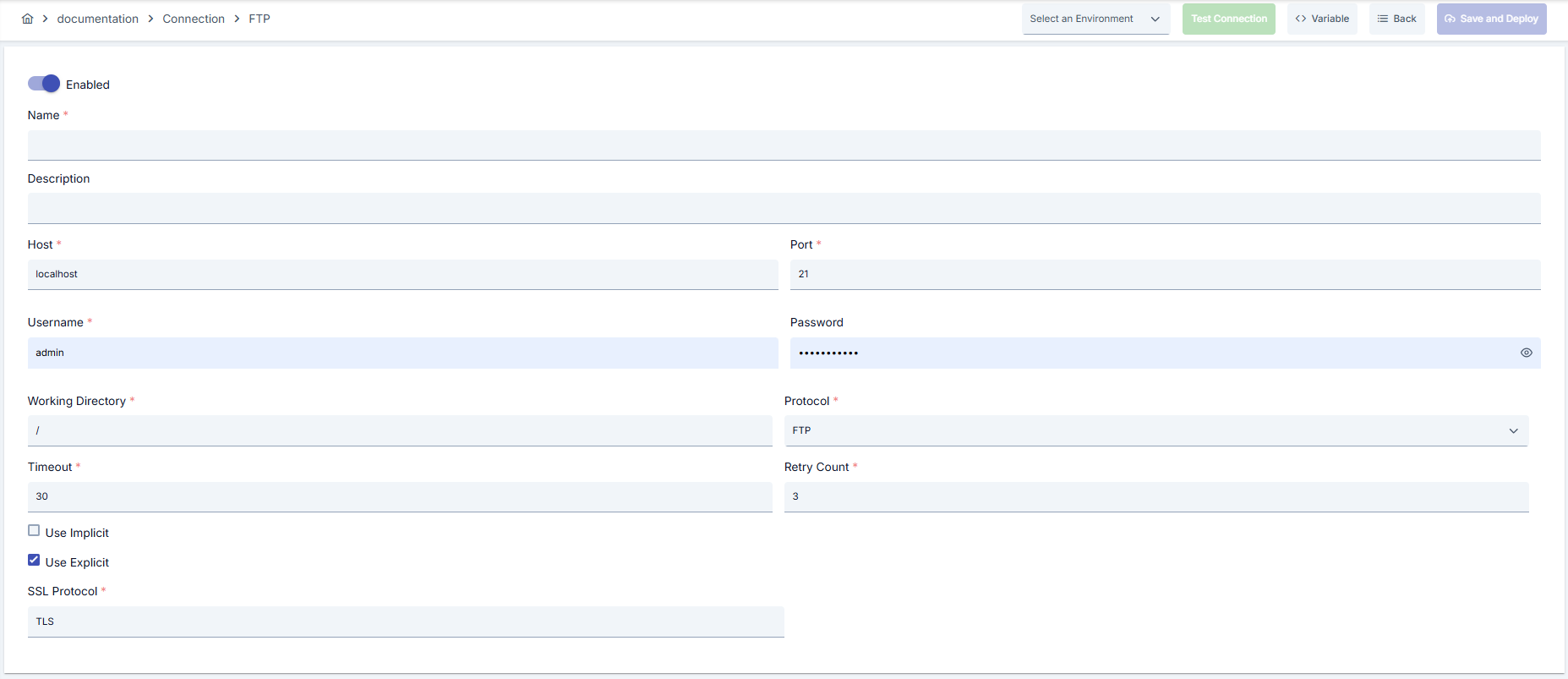Toggle the Enabled switch off
The height and width of the screenshot is (679, 1568).
(44, 84)
